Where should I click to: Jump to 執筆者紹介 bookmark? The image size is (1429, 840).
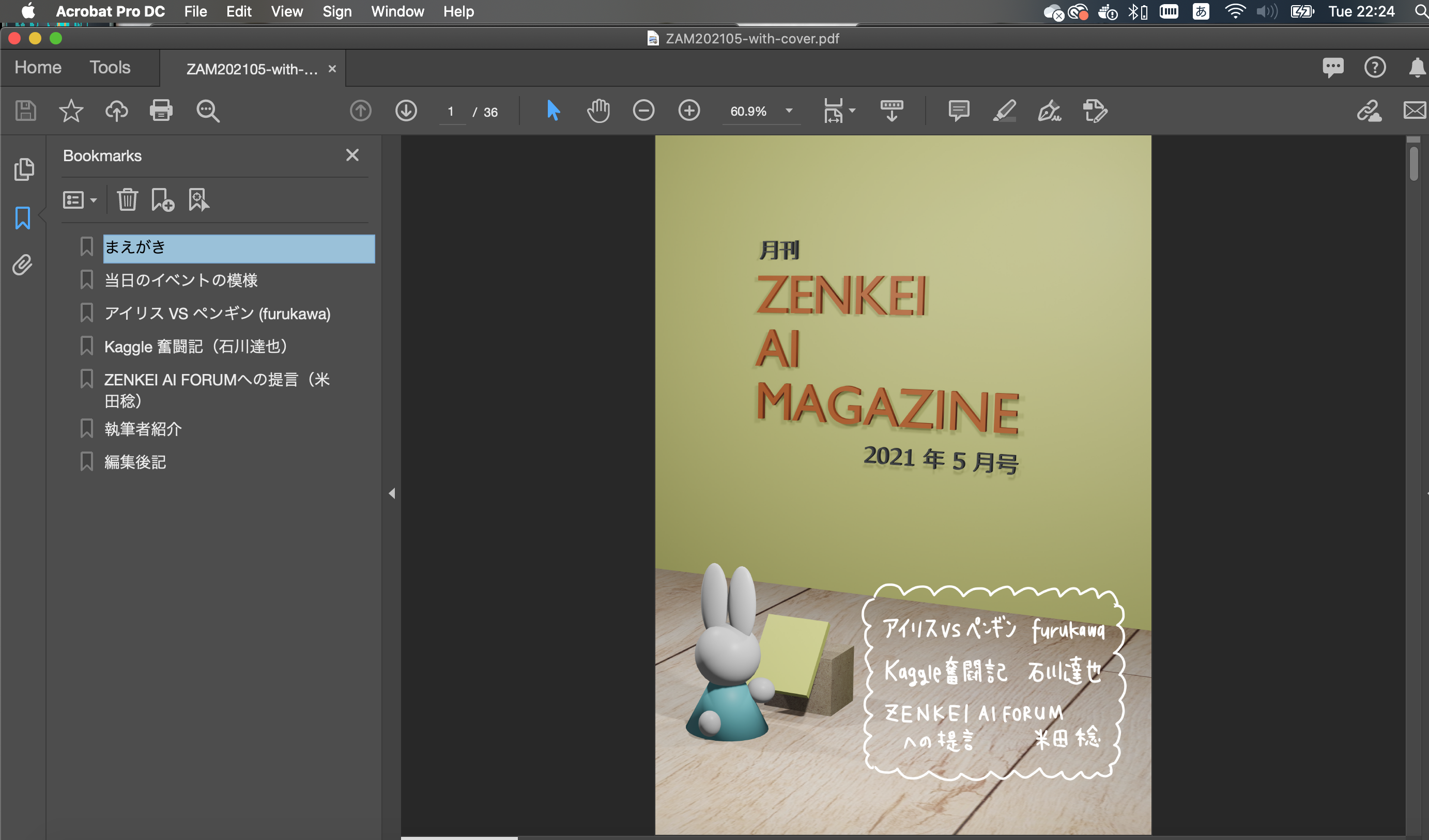click(143, 429)
